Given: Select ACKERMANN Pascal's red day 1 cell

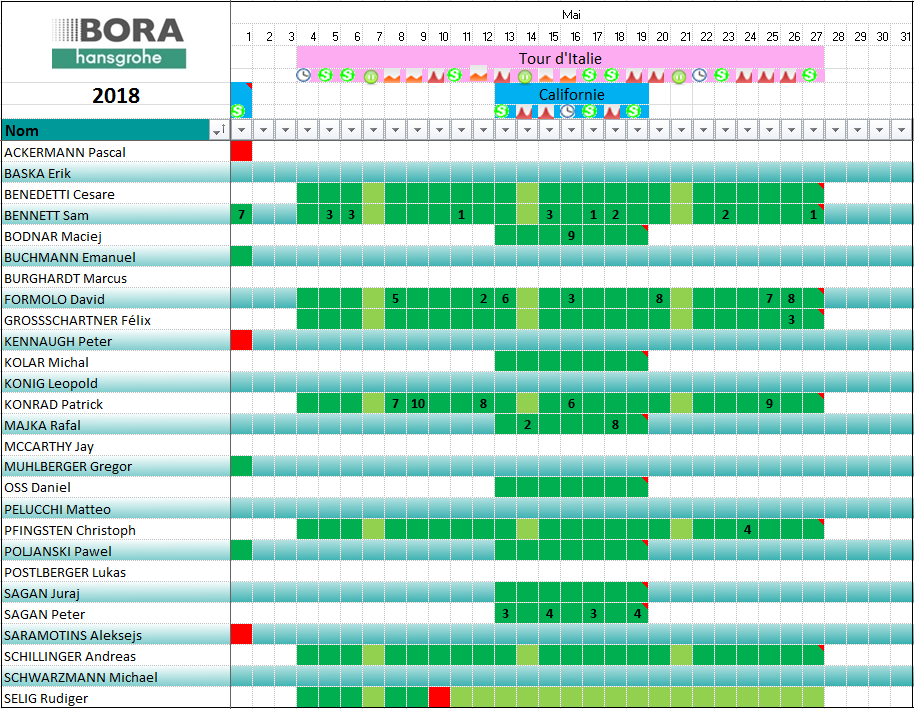Looking at the screenshot, I should 241,151.
